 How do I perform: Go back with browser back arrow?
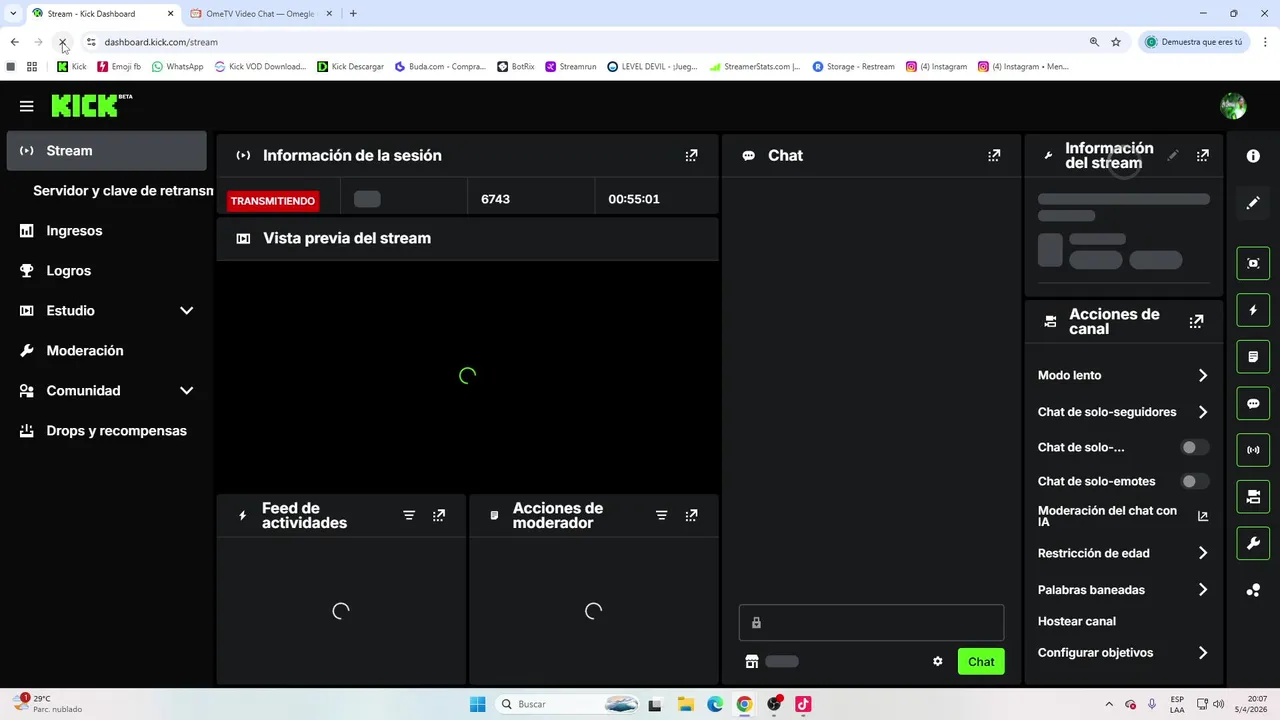click(x=14, y=42)
